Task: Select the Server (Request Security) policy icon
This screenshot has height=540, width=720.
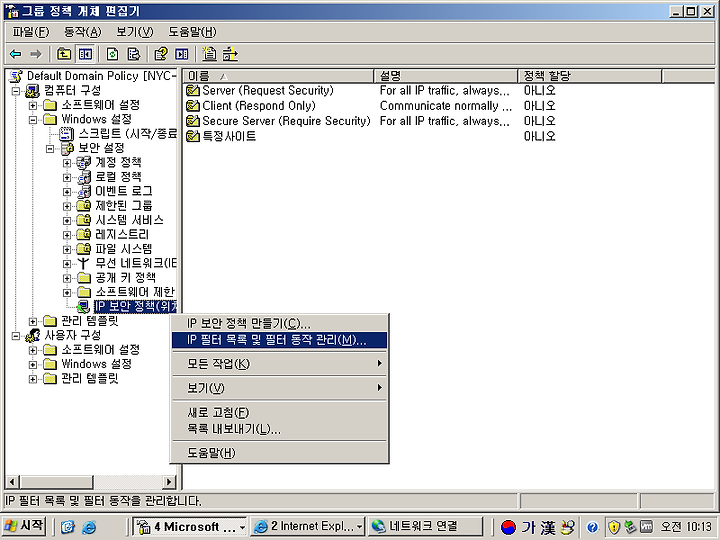Action: 192,90
